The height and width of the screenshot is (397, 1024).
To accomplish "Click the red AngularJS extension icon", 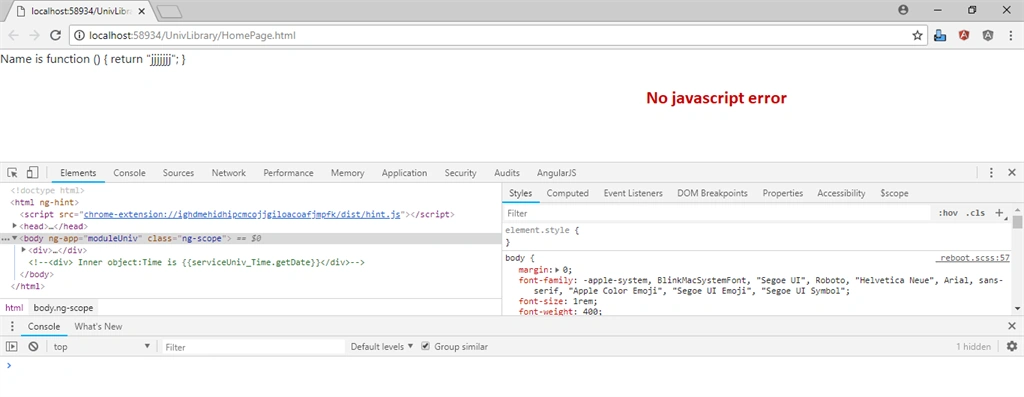I will pos(964,35).
